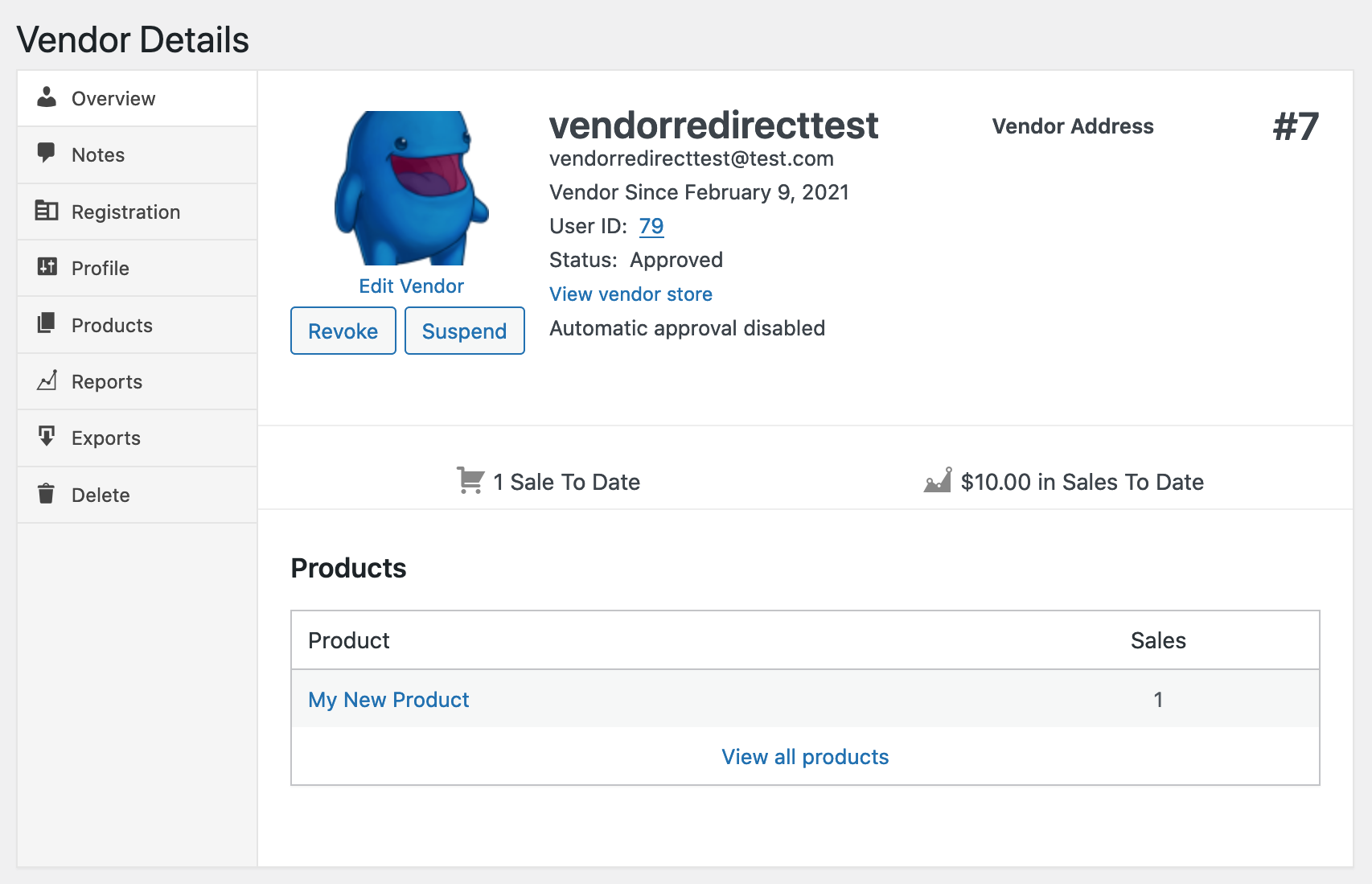1372x884 pixels.
Task: Click View all products link
Action: pyautogui.click(x=805, y=757)
